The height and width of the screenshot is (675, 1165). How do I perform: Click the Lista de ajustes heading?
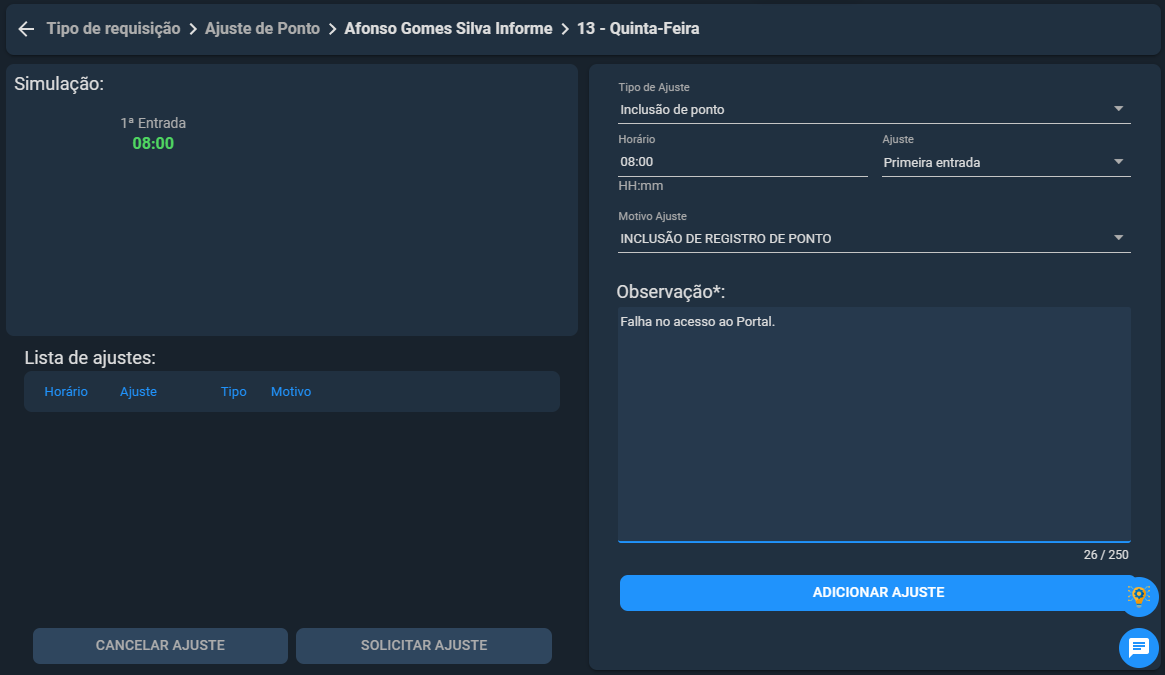[x=90, y=358]
